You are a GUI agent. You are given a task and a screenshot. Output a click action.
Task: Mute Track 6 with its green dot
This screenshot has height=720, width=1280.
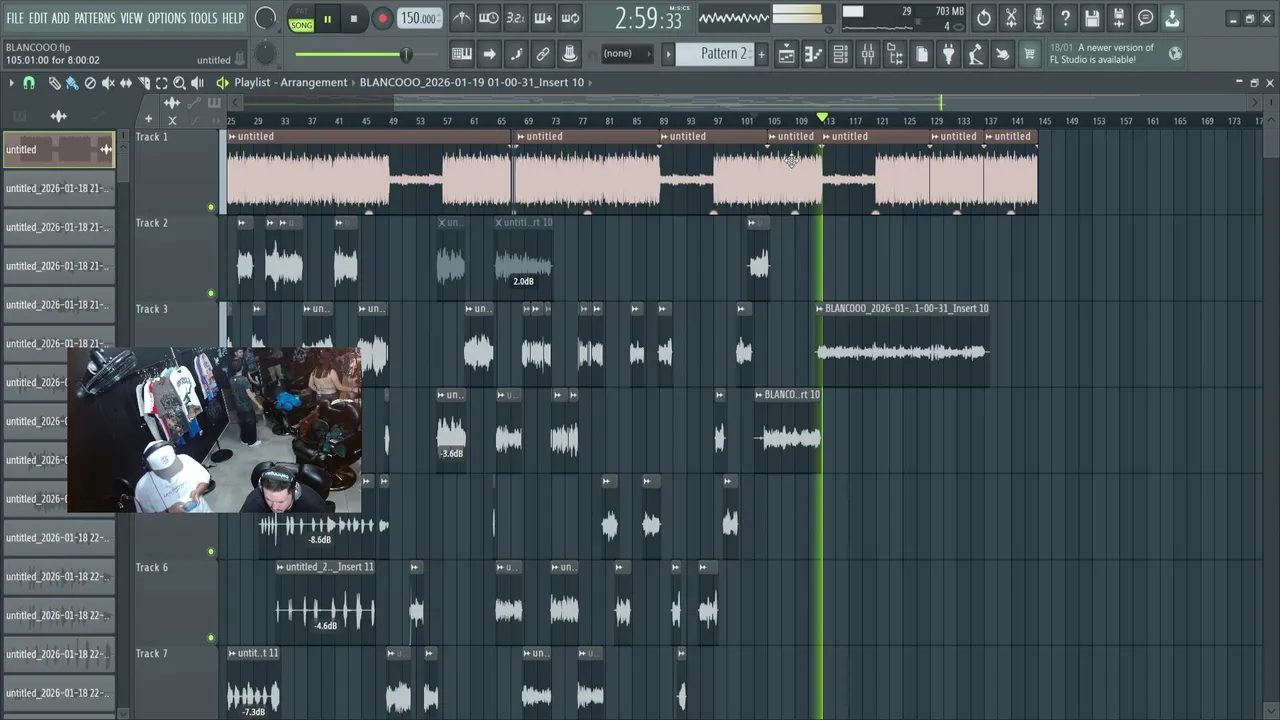click(x=211, y=638)
